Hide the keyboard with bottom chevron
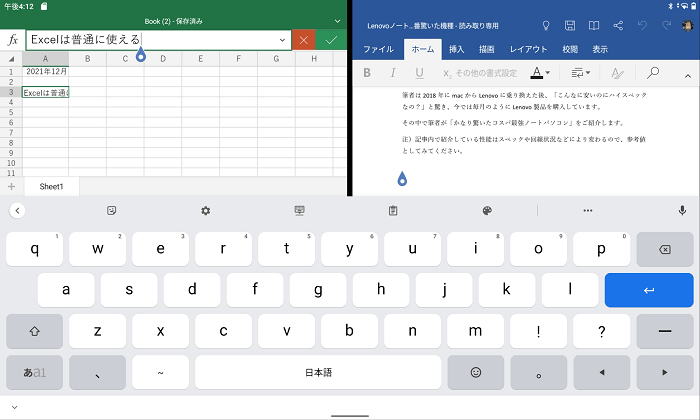 (x=14, y=407)
